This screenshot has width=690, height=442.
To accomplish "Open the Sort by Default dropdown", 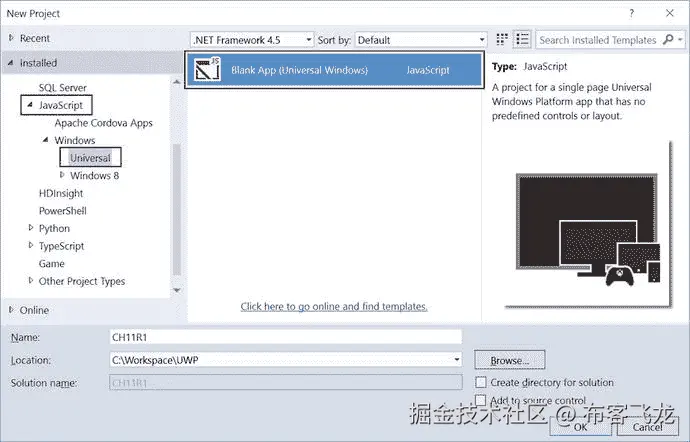I will click(421, 40).
